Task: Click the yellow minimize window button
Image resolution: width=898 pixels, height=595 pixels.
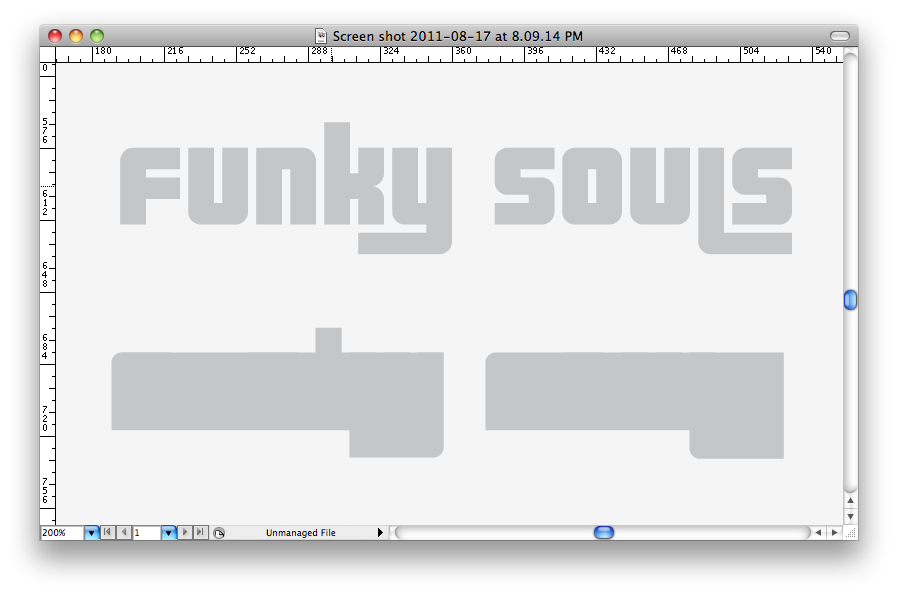Action: tap(76, 36)
